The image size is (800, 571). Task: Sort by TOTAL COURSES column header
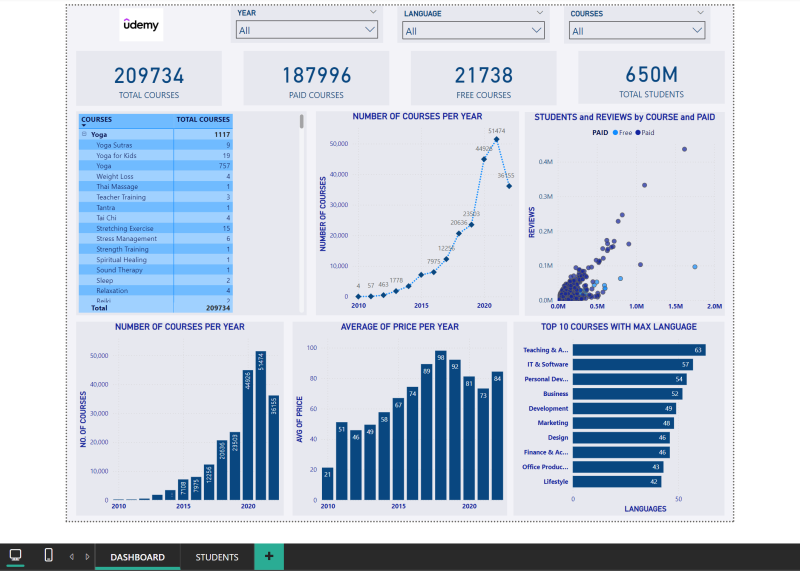(x=203, y=119)
